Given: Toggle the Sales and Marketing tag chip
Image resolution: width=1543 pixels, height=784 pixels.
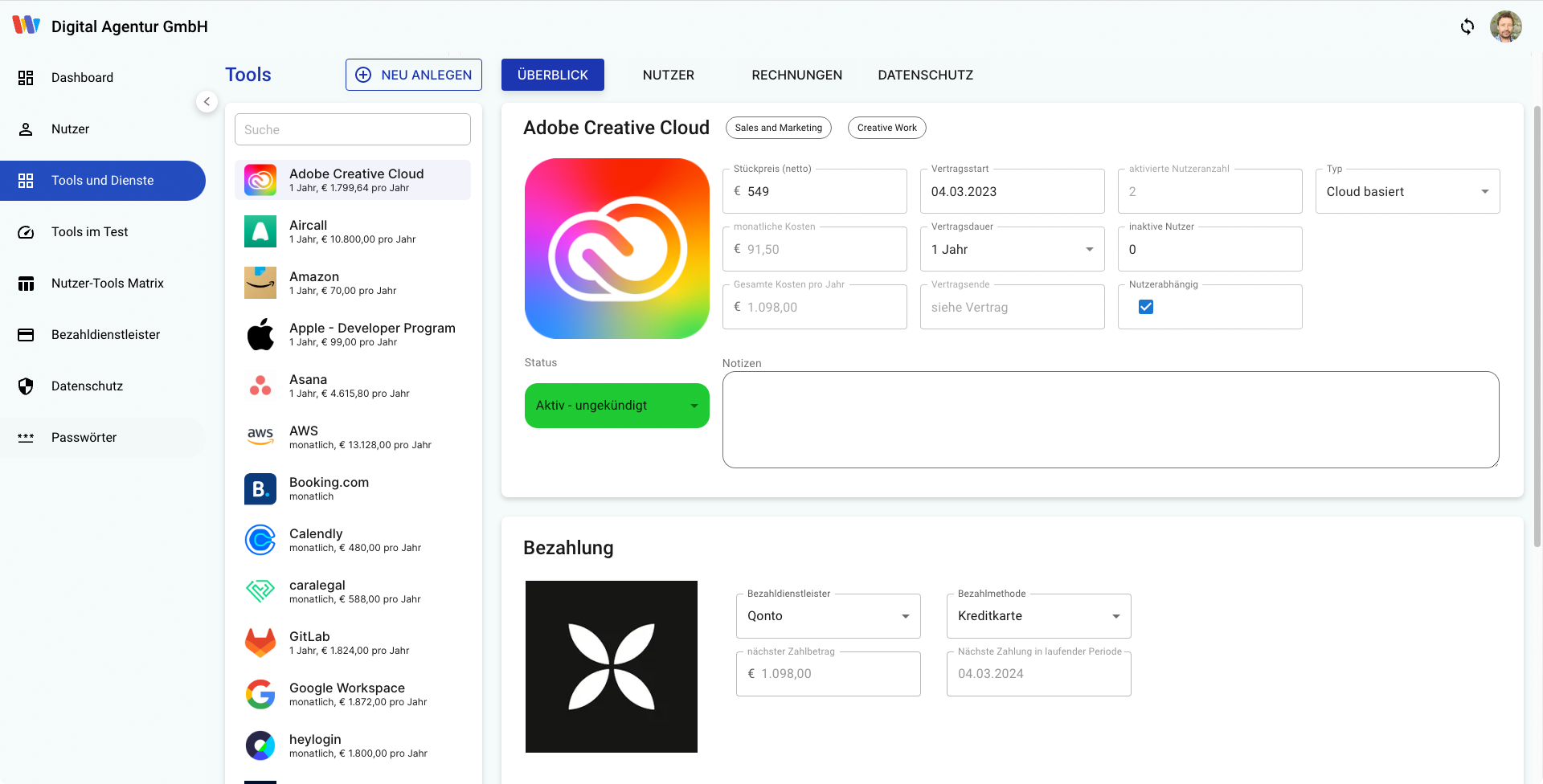Looking at the screenshot, I should (778, 127).
